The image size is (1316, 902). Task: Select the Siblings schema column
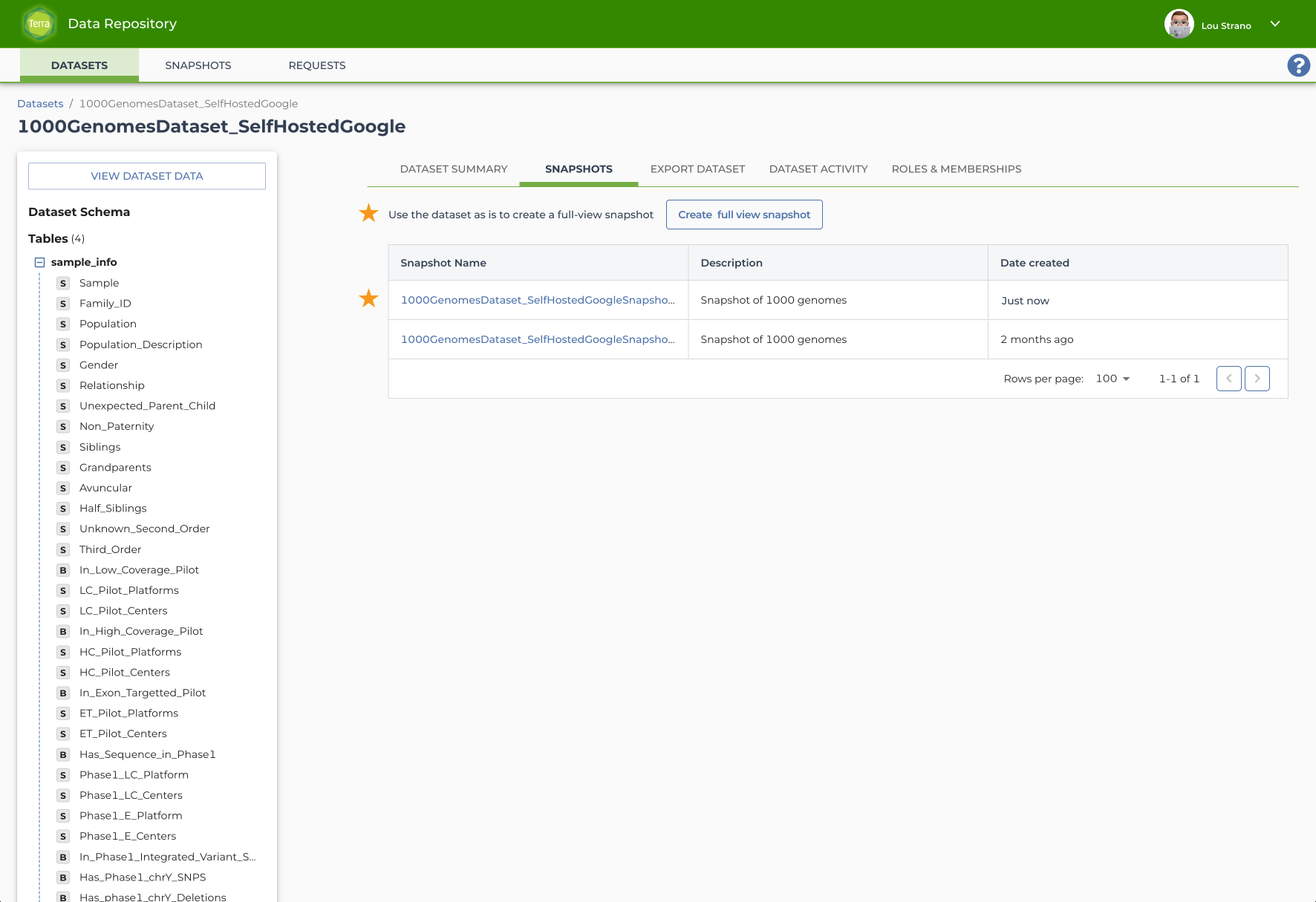(100, 447)
